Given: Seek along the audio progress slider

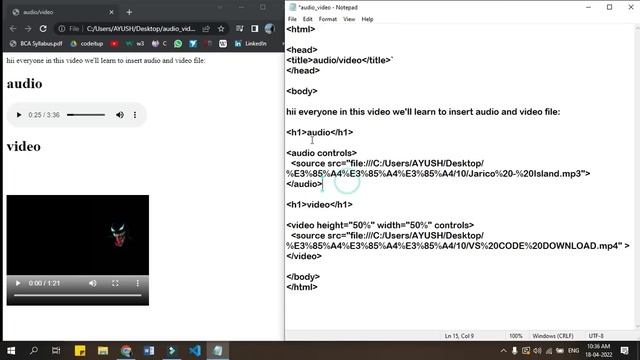Looking at the screenshot, I should [86, 115].
